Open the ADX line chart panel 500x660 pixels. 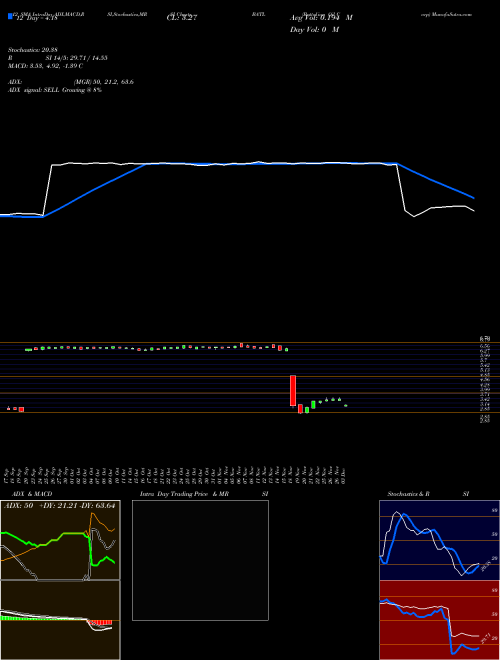(60, 540)
